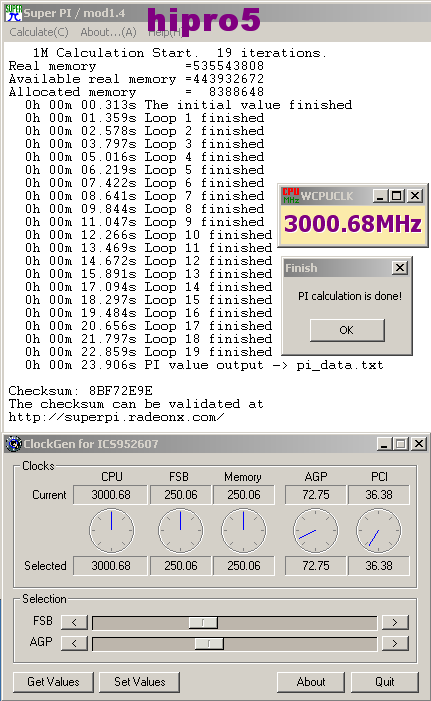This screenshot has width=431, height=701.
Task: Click the CPU clock gauge dial
Action: [112, 530]
